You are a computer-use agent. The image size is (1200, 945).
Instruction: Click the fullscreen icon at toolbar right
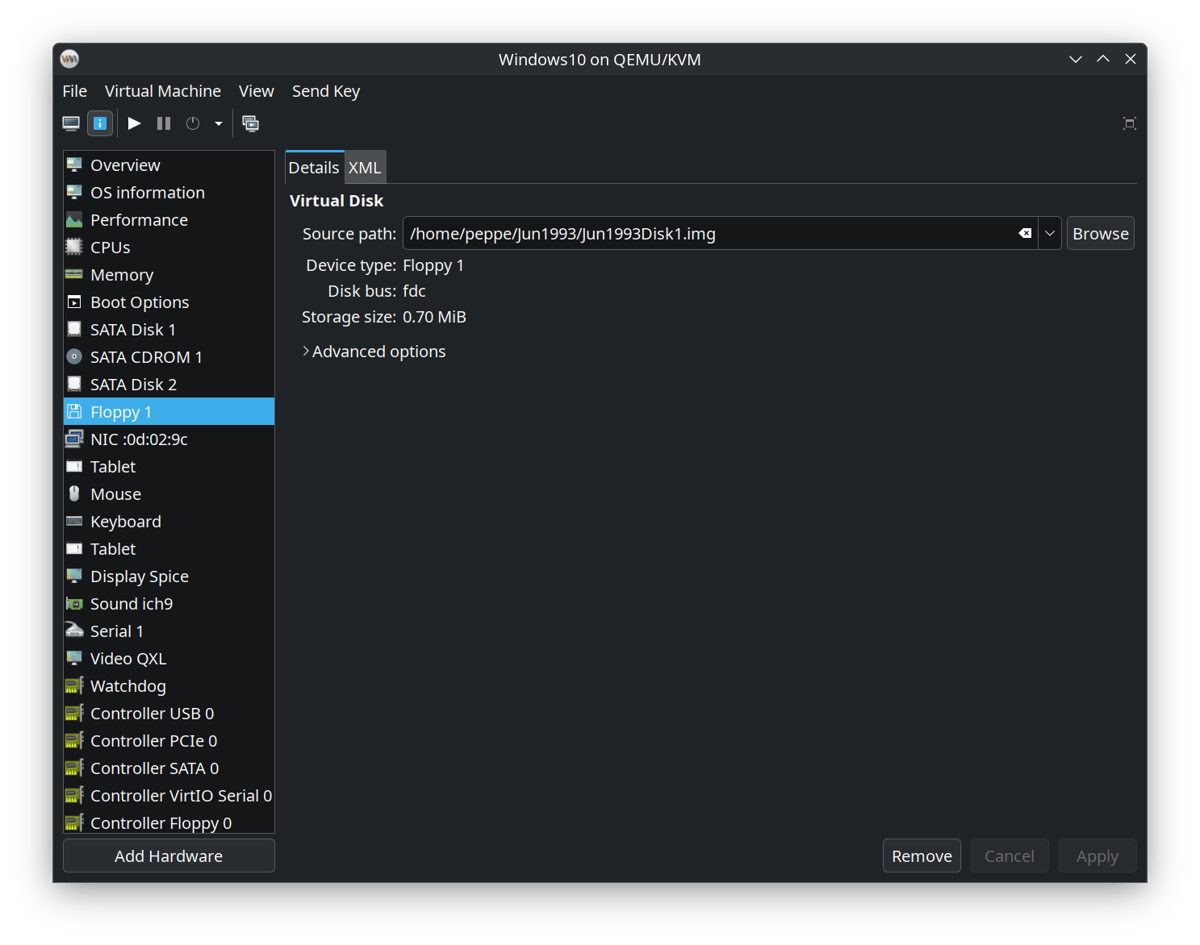pos(1129,124)
